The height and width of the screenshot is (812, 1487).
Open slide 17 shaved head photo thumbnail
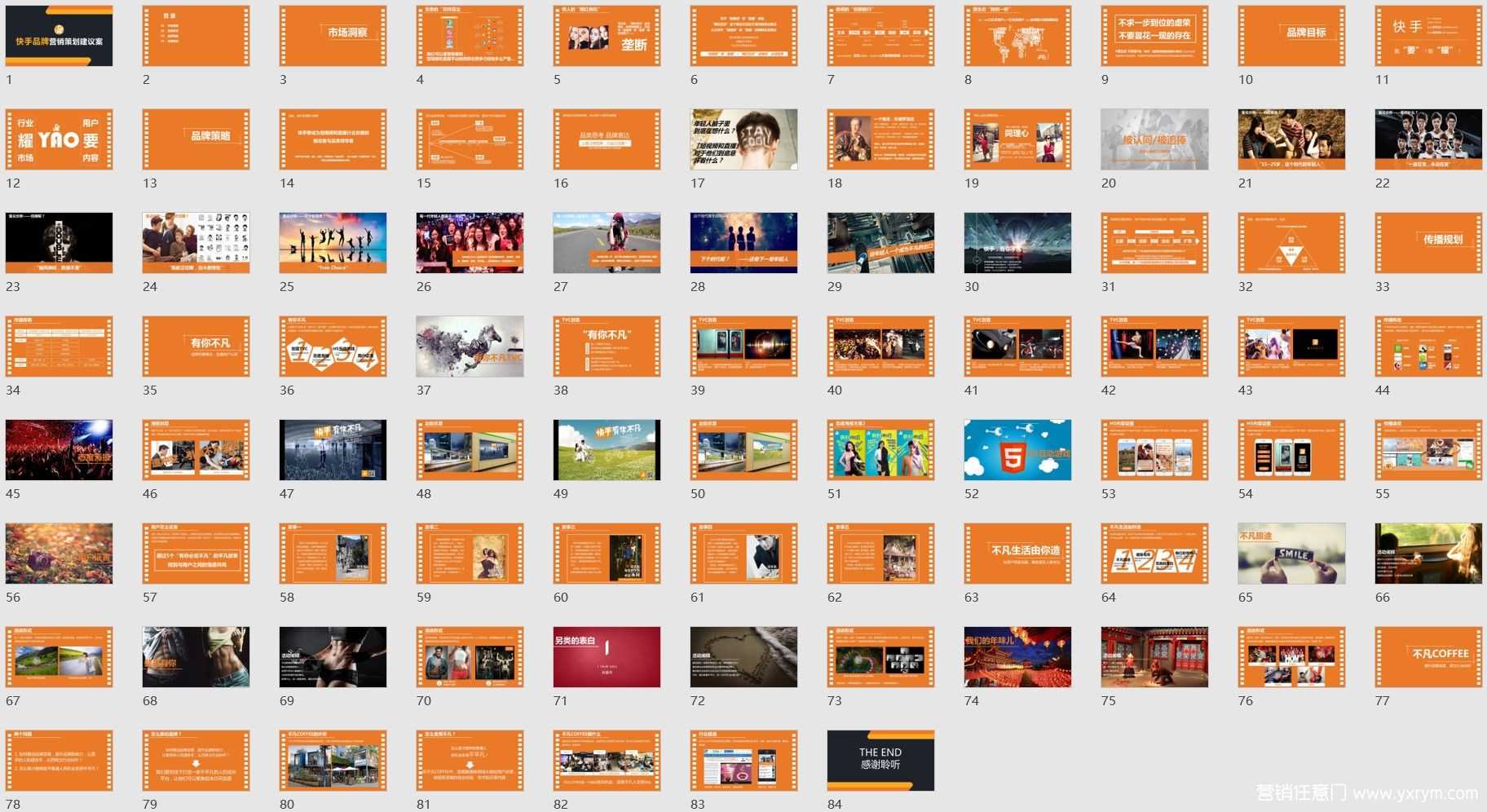coord(743,139)
